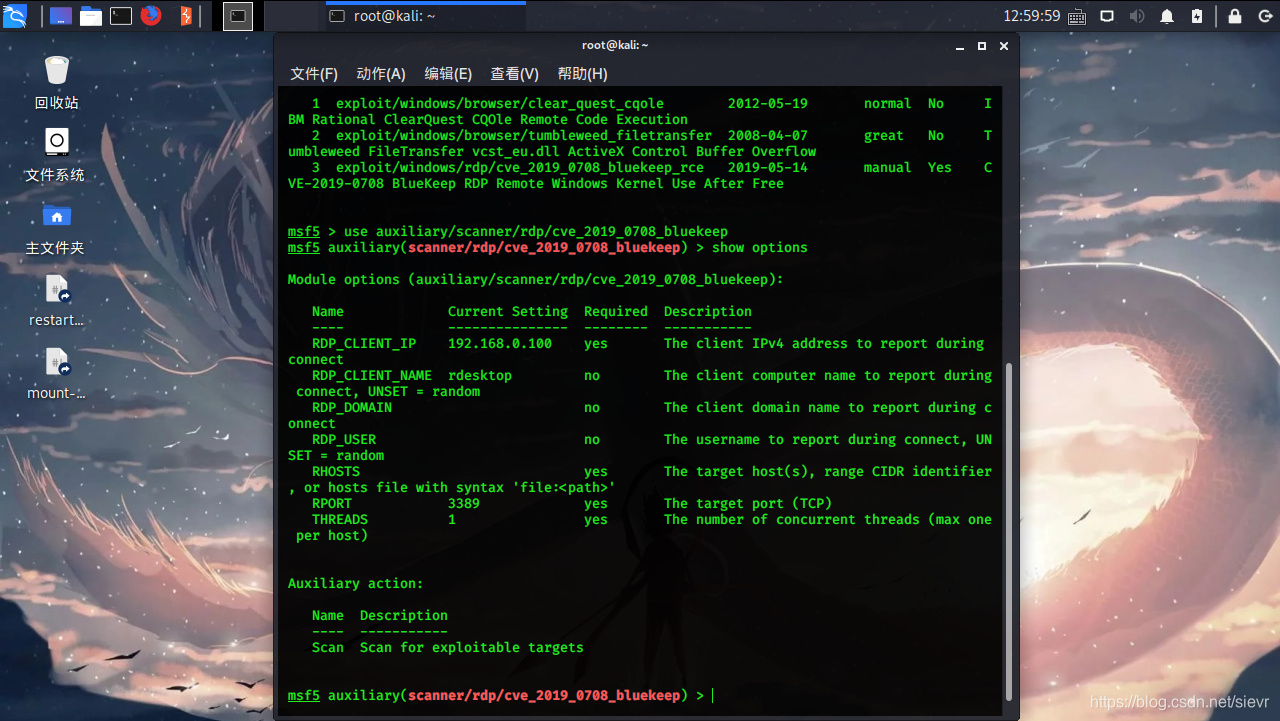
Task: Select root@kali taskbar window button
Action: pyautogui.click(x=425, y=16)
